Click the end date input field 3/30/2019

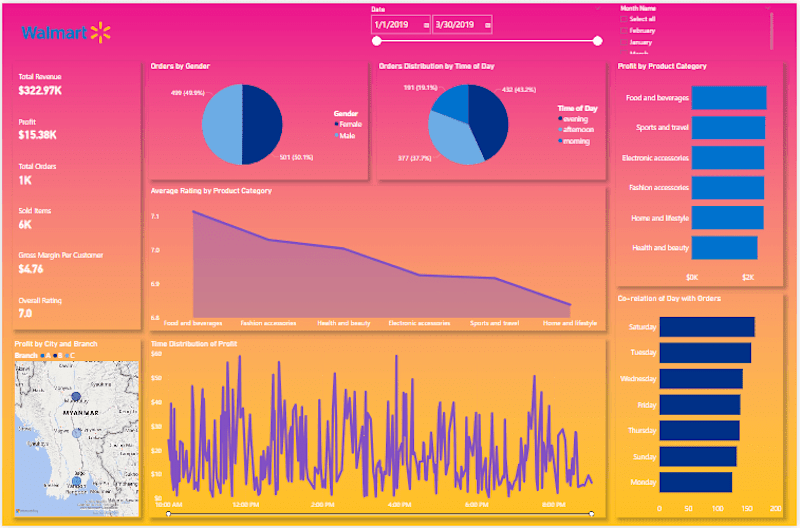coord(462,25)
